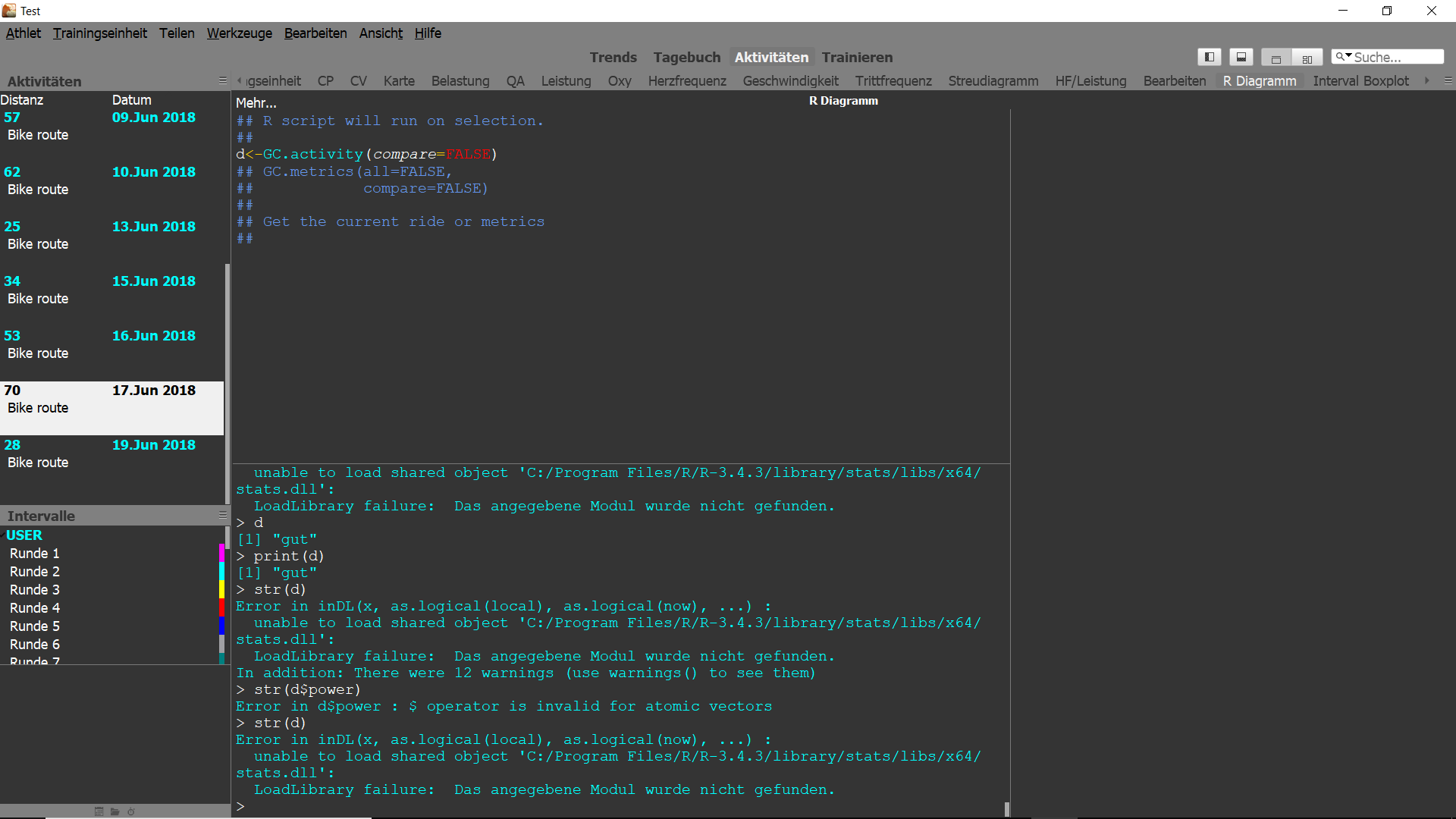Switch to tabbed view layout icon

pos(1276,58)
